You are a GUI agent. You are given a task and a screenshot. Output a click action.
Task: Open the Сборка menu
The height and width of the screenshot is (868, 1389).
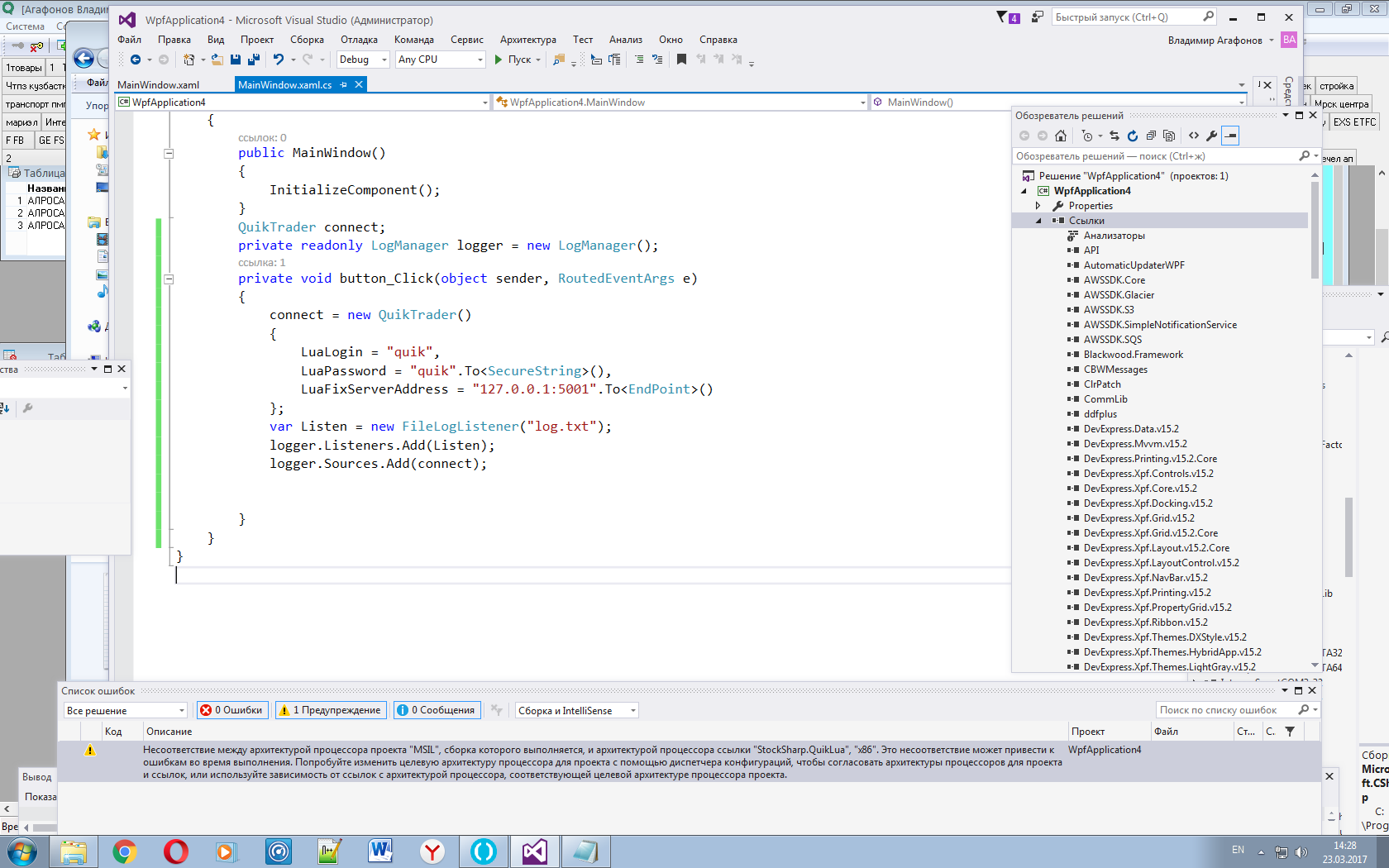click(307, 40)
